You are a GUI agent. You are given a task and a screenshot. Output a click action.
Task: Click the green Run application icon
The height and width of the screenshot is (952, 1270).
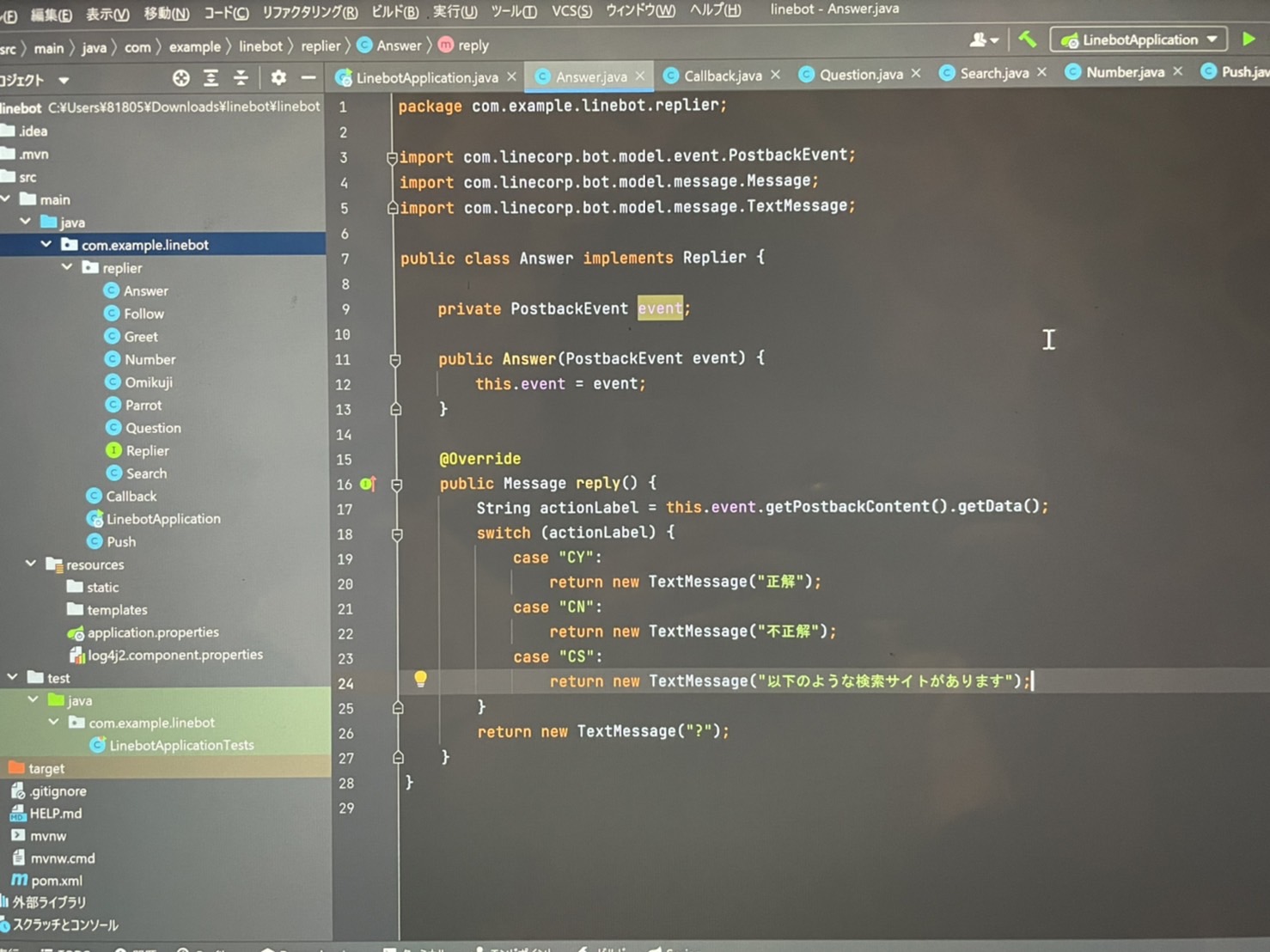pos(1249,39)
